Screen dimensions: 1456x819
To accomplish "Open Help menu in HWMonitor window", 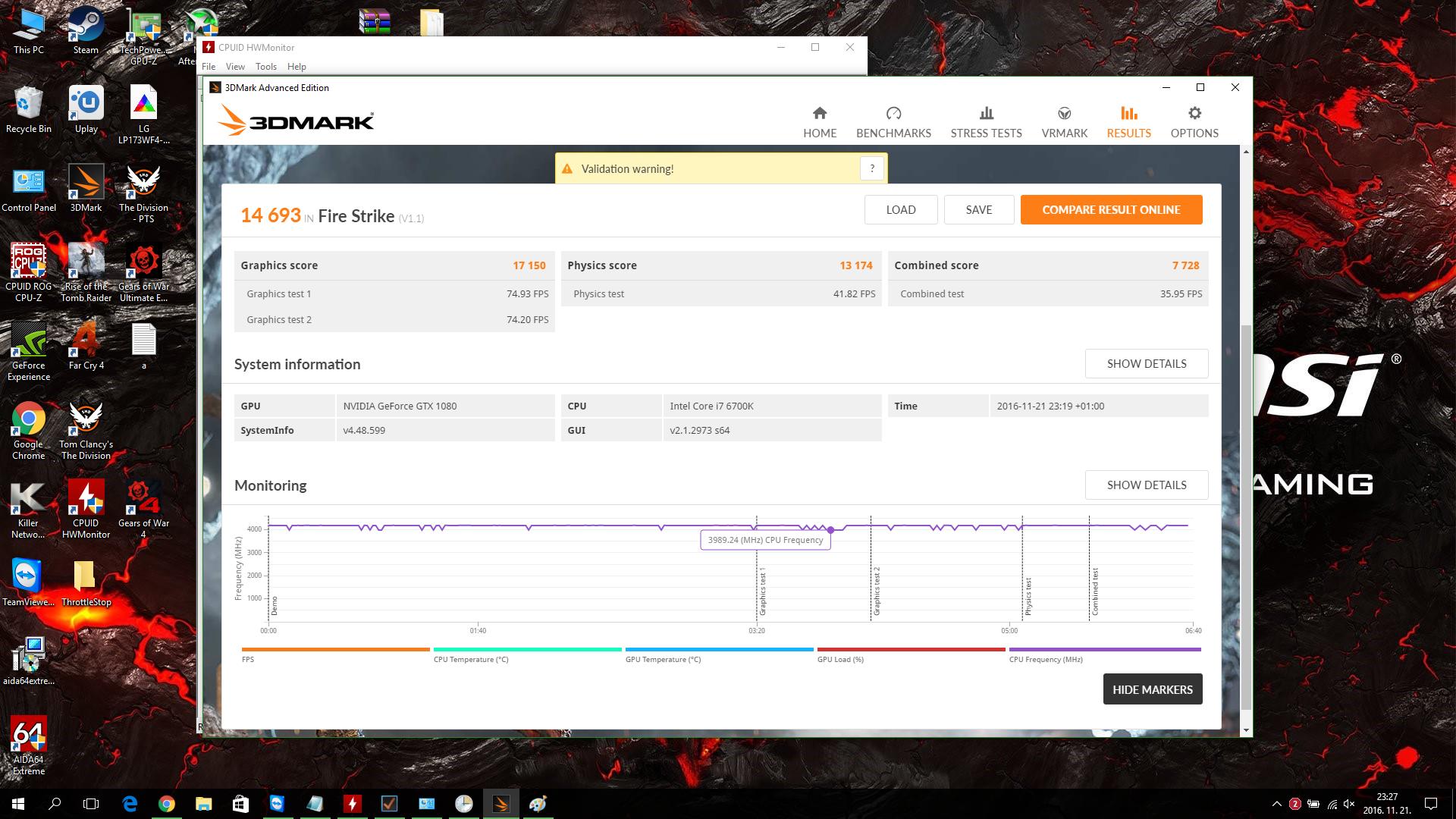I will point(297,67).
